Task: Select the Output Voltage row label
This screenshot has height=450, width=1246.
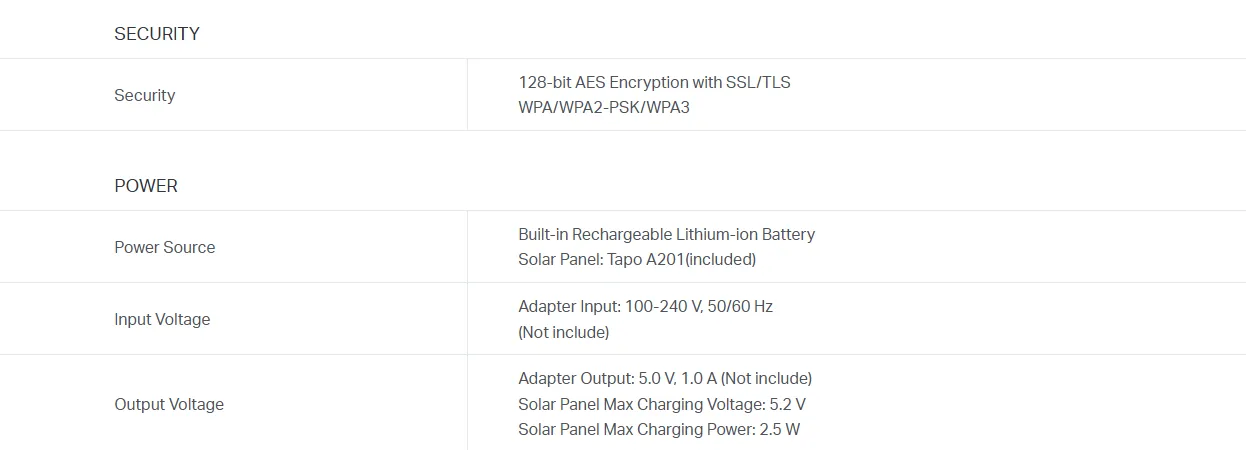Action: tap(169, 404)
